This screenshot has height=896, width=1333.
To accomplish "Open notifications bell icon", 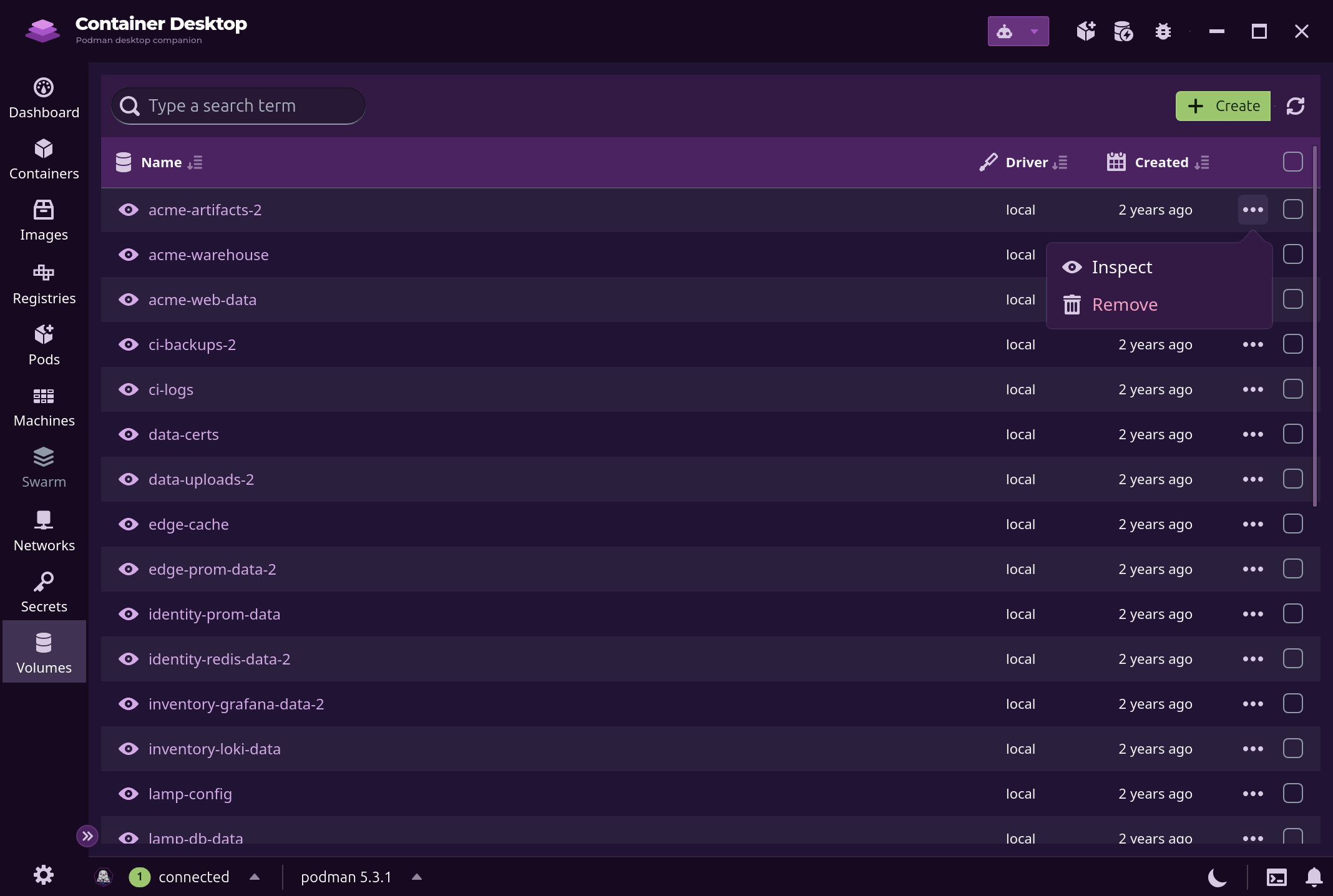I will (x=1314, y=877).
